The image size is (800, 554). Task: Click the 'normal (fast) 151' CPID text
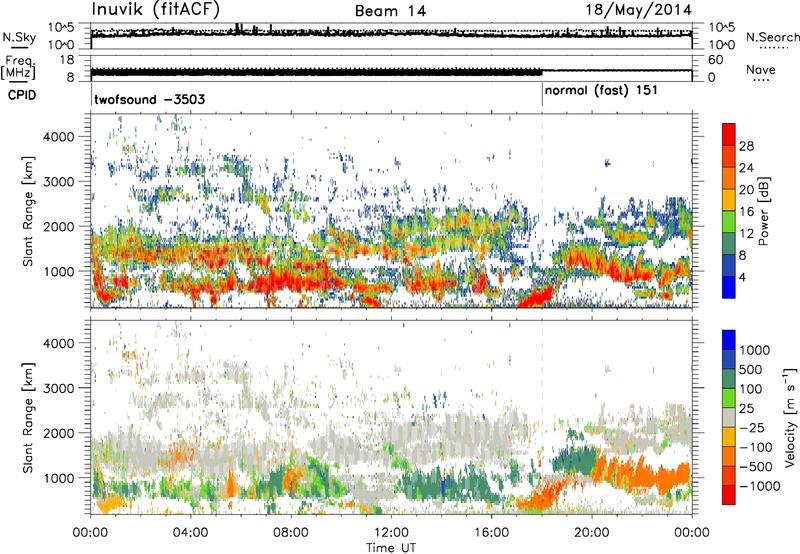tap(601, 91)
